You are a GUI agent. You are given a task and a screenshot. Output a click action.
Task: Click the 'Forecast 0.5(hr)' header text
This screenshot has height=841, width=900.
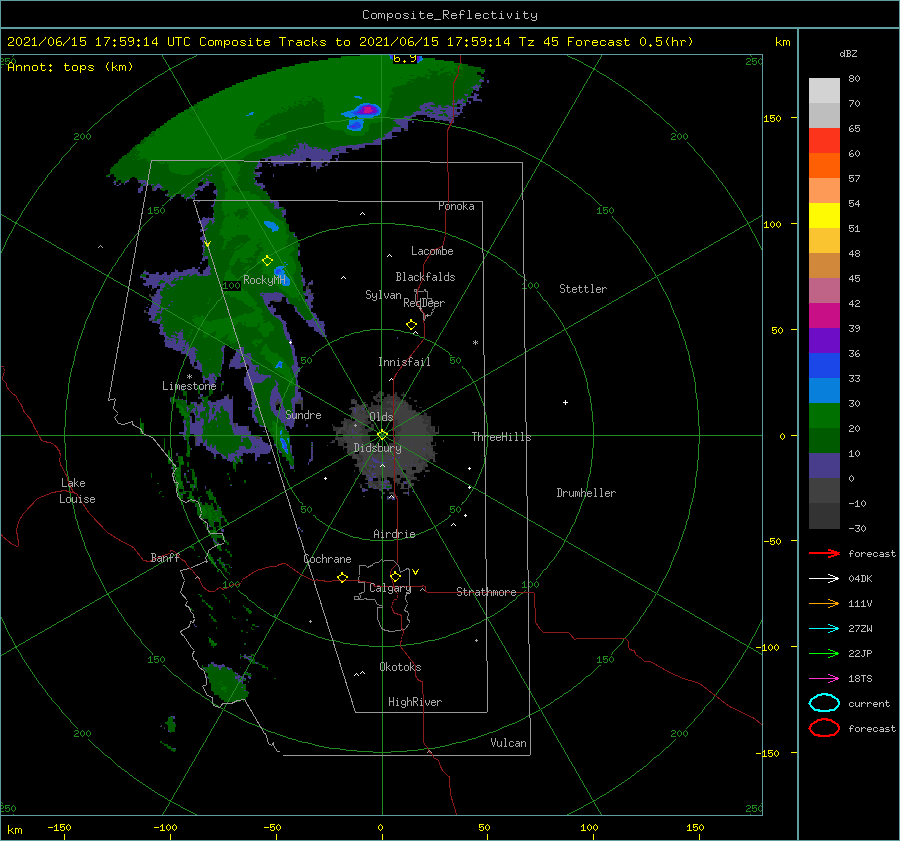pyautogui.click(x=630, y=42)
